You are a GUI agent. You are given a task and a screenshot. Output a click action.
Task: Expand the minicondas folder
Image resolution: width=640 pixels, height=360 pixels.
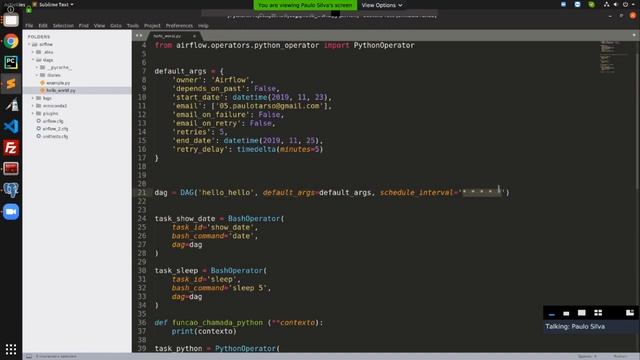point(33,106)
